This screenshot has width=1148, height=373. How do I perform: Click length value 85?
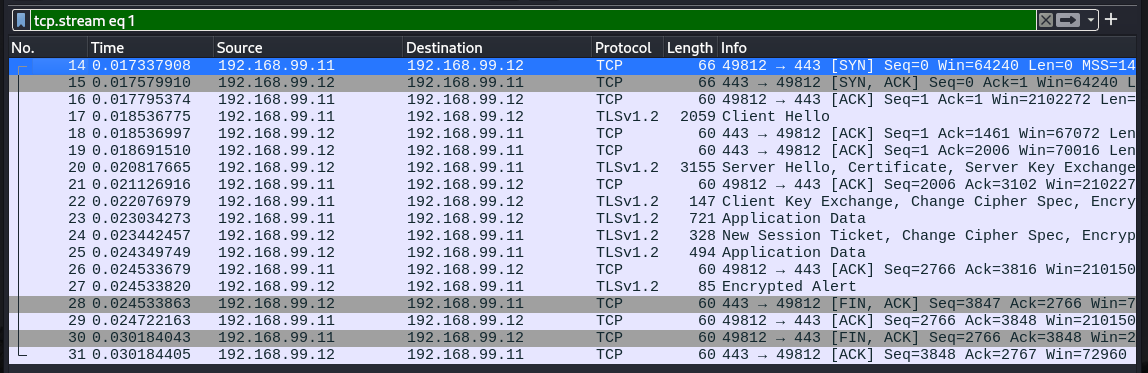[706, 287]
